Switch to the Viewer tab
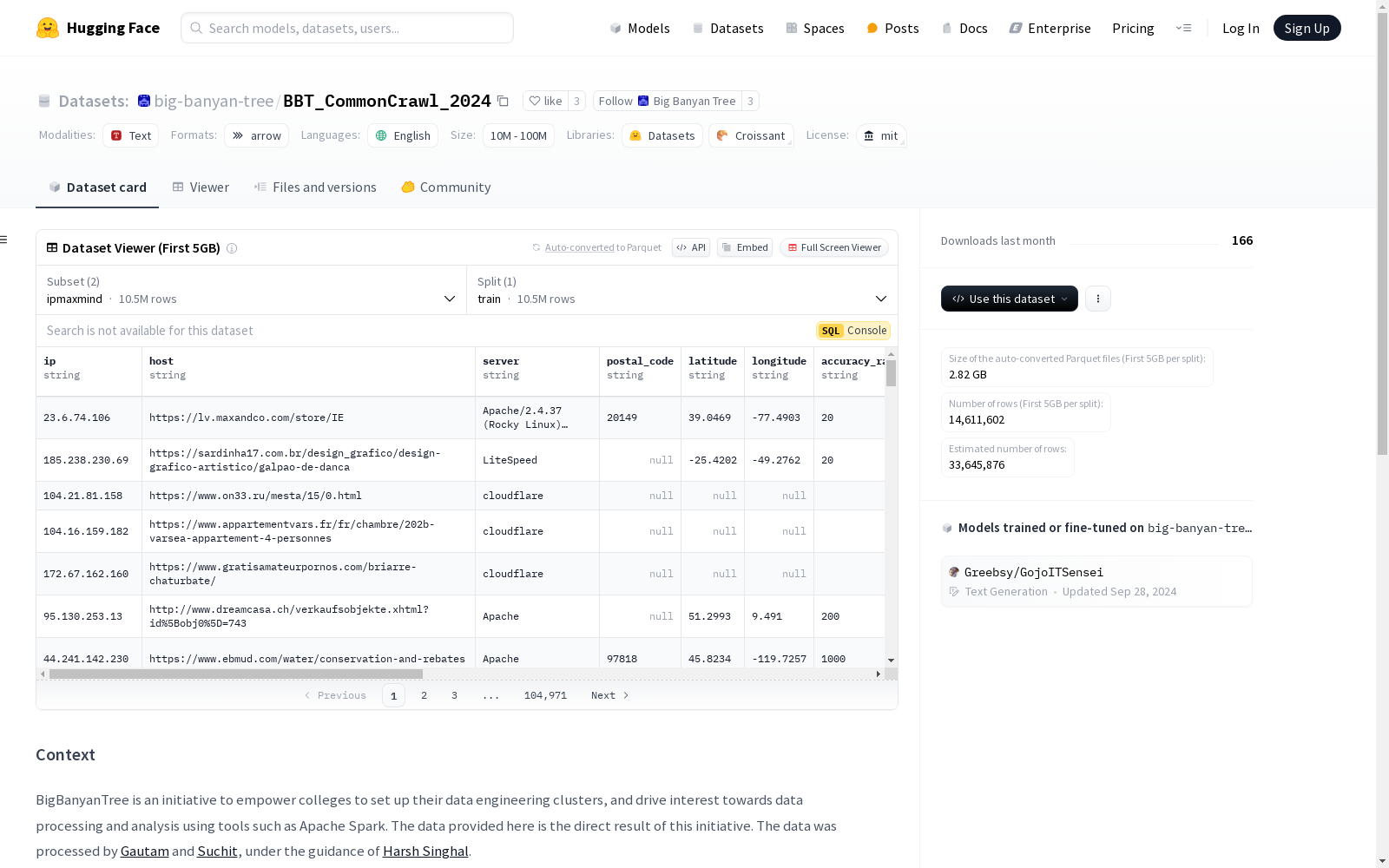This screenshot has height=868, width=1389. [x=201, y=187]
